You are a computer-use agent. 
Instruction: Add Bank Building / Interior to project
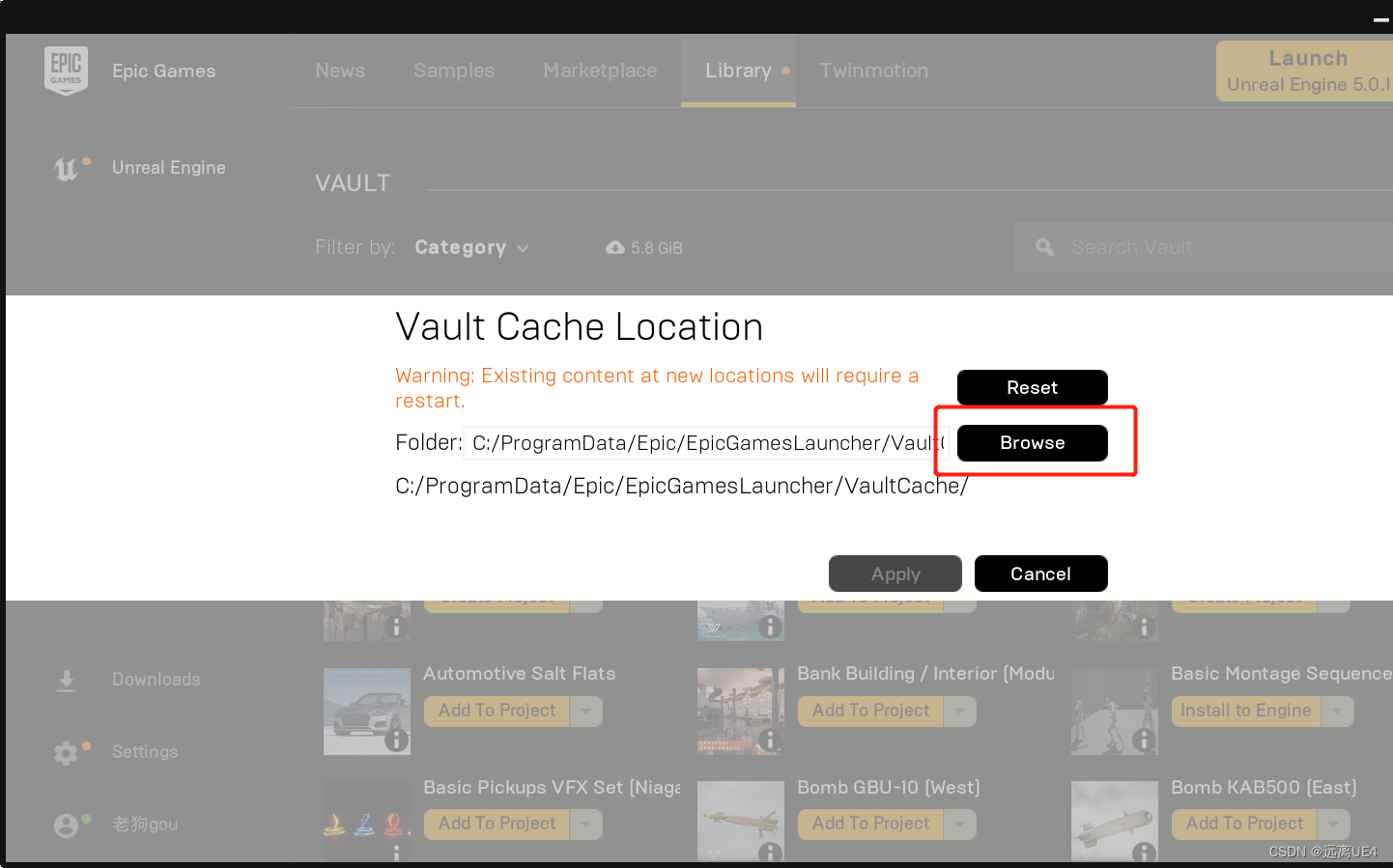(x=871, y=712)
